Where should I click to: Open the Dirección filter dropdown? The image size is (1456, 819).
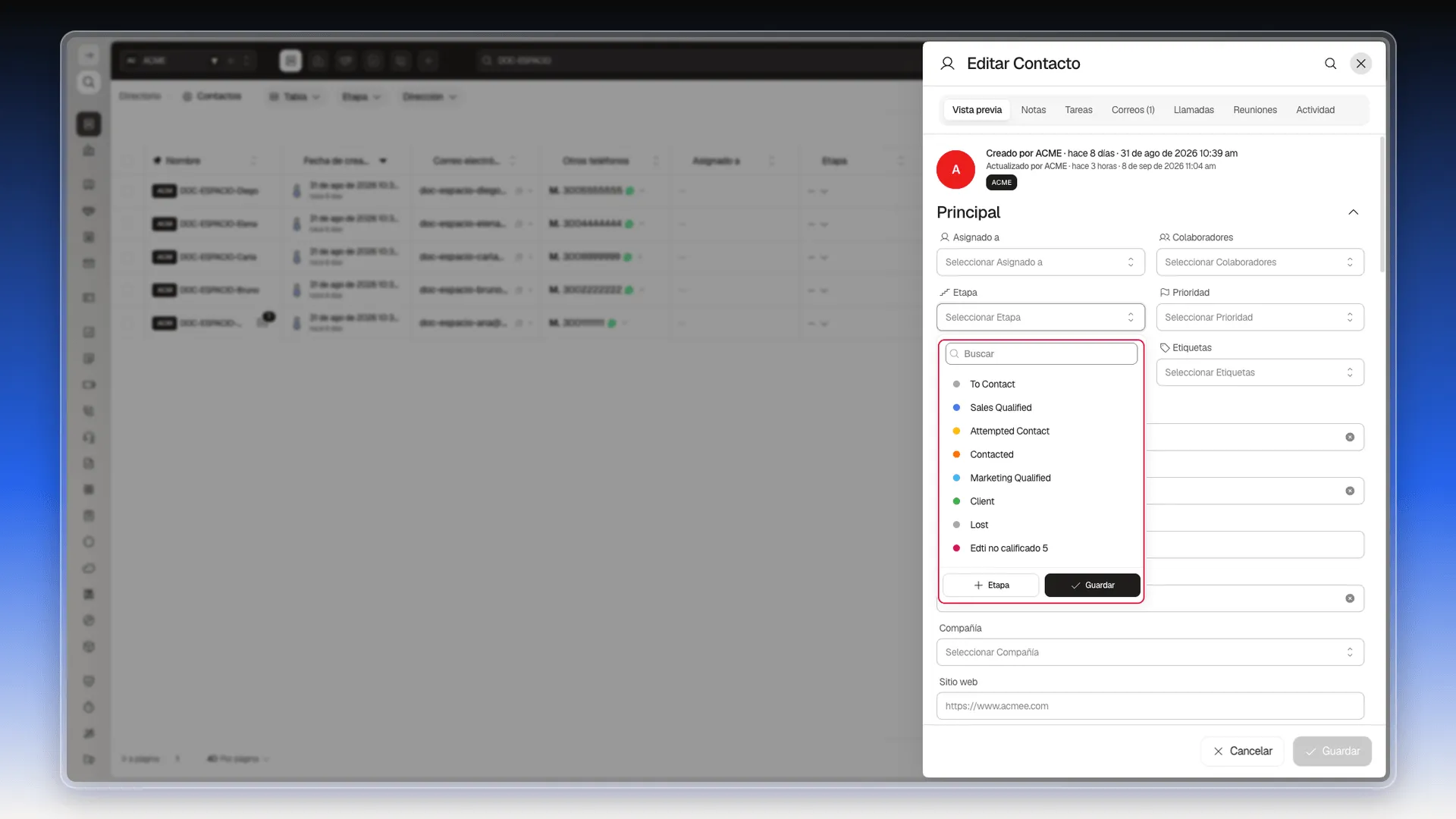[x=430, y=97]
